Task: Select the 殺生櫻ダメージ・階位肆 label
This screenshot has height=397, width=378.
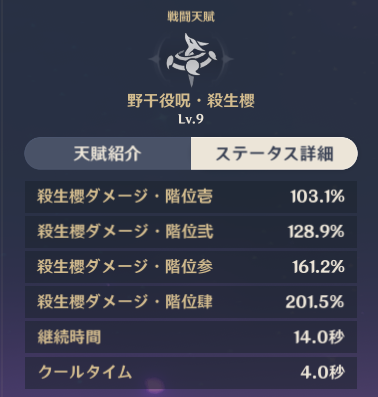Action: 125,302
